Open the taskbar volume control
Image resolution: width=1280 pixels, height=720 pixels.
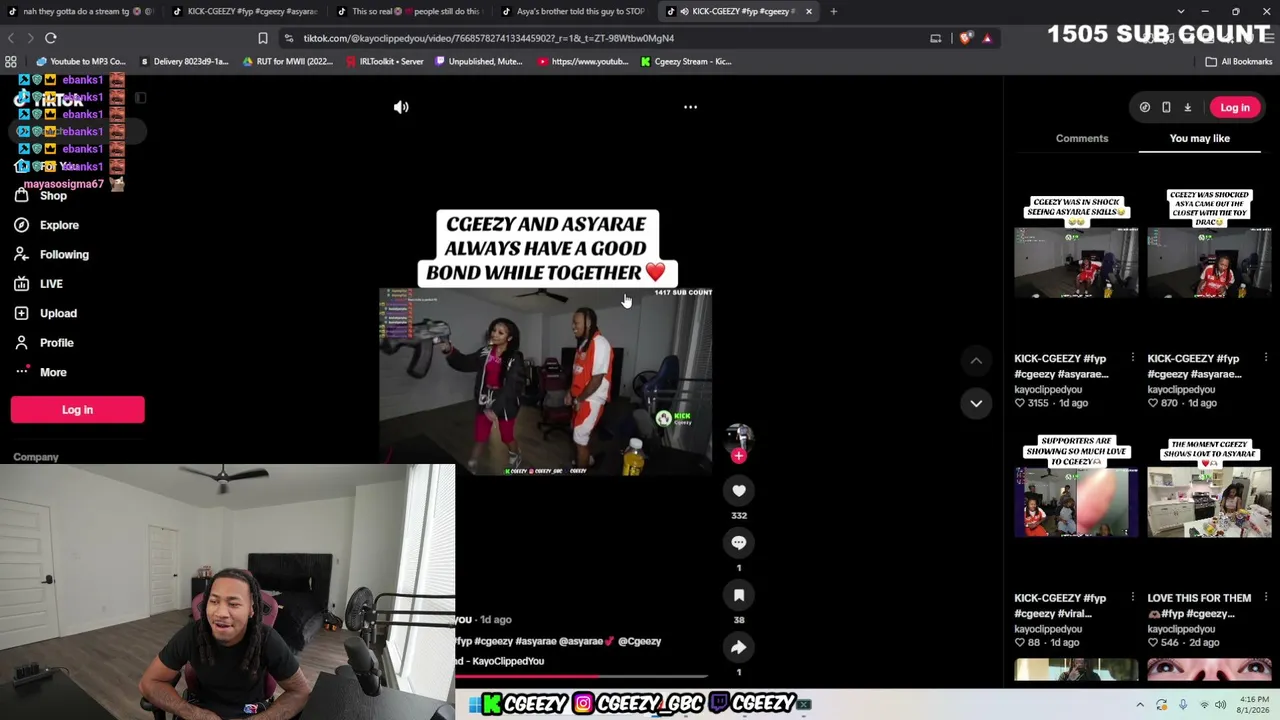[x=1220, y=705]
